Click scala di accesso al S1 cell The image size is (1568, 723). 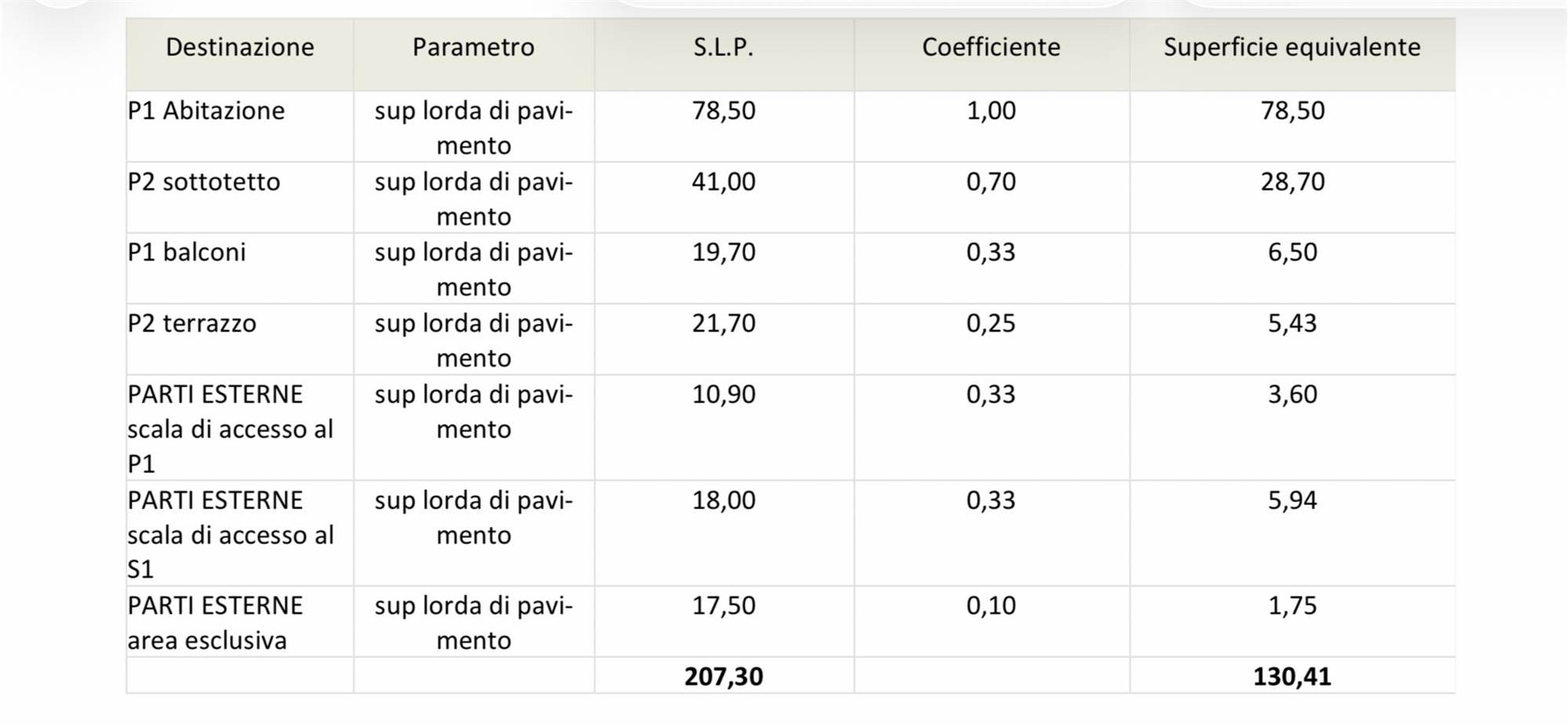pyautogui.click(x=230, y=535)
